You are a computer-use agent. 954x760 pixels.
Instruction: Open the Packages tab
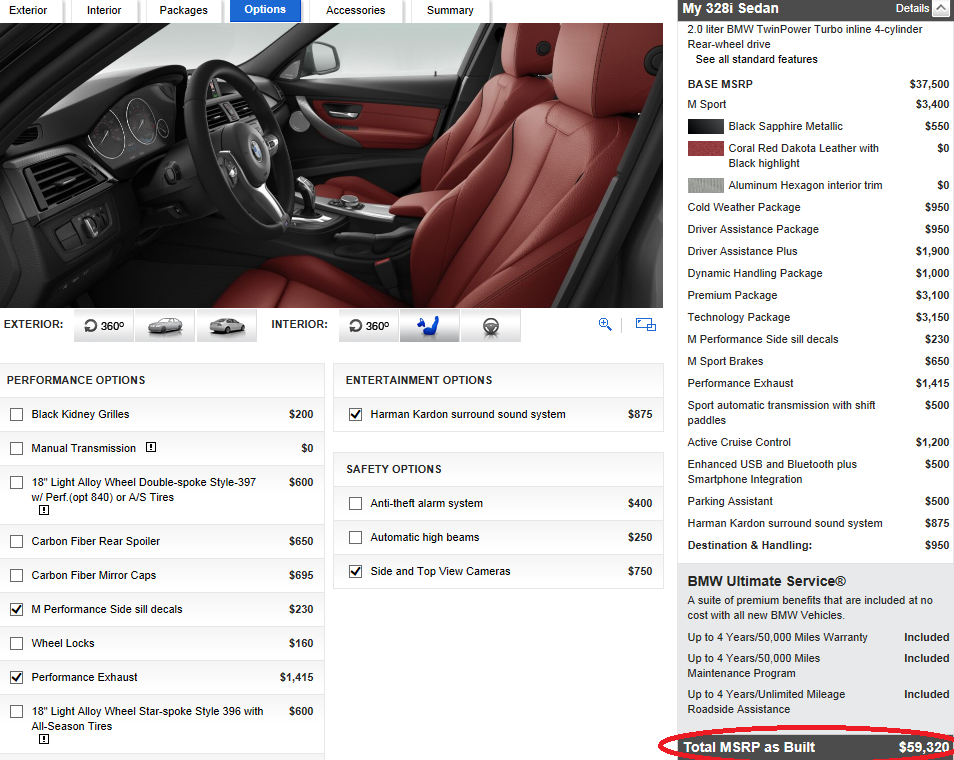[183, 10]
